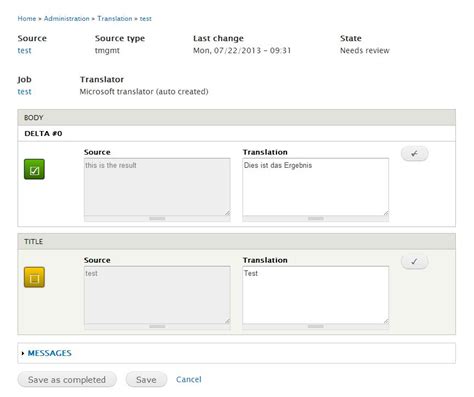Click Save as completed button

coord(67,380)
